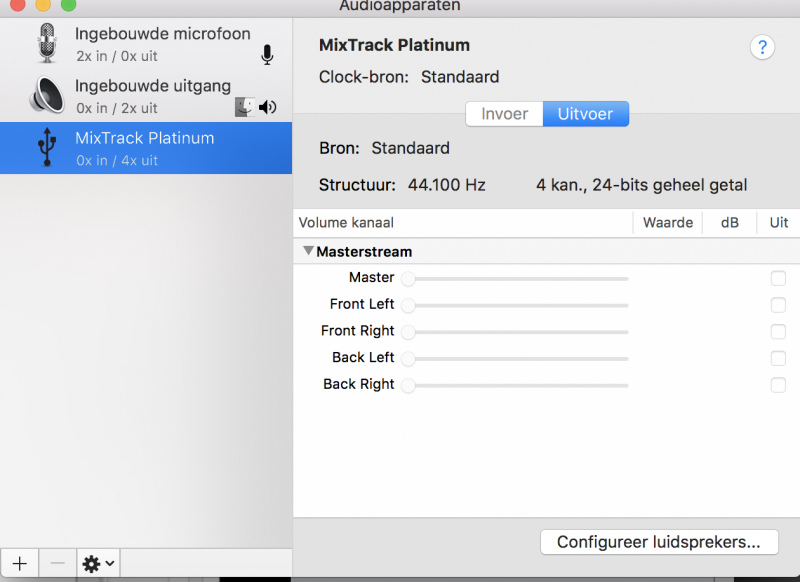Screen dimensions: 800x582
Task: Click the built-in output speaker icon
Action: pyautogui.click(x=47, y=95)
